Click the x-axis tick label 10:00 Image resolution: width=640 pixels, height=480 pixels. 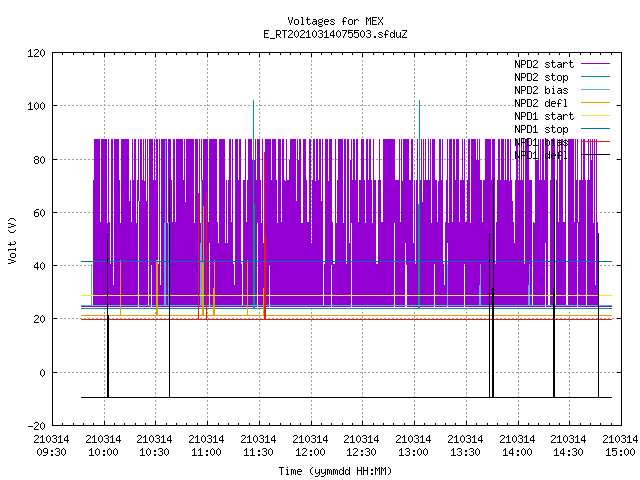pyautogui.click(x=103, y=453)
